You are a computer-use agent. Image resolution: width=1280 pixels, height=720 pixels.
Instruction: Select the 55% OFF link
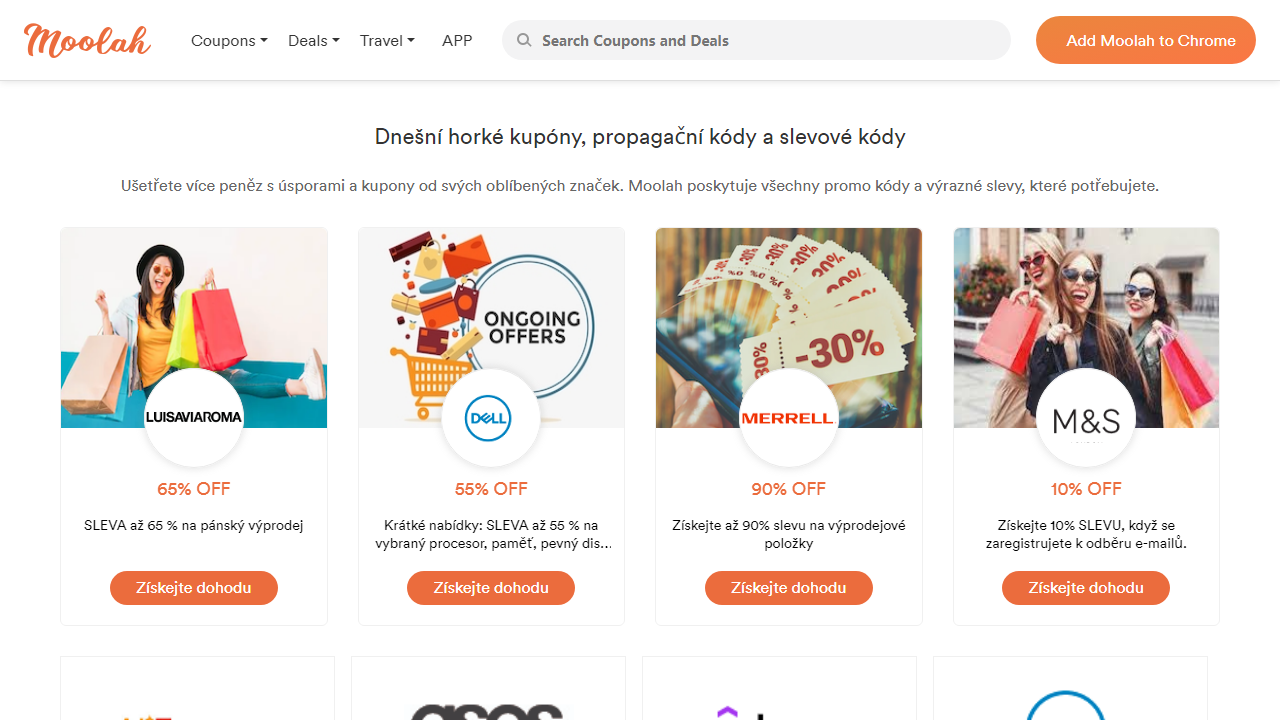pos(491,489)
